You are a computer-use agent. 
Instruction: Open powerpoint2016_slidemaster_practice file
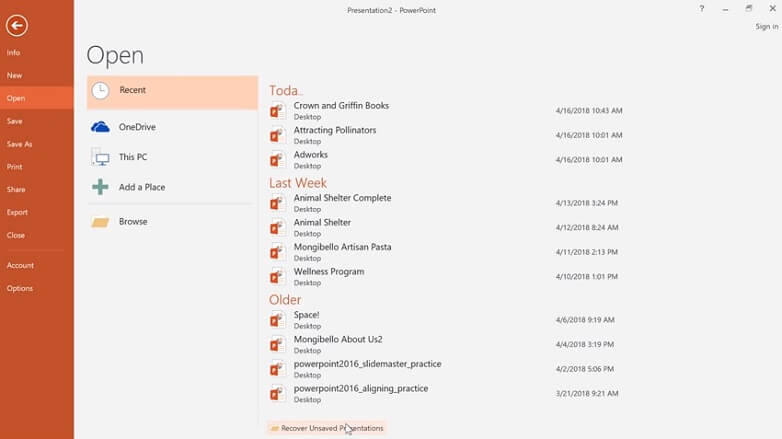tap(446, 369)
